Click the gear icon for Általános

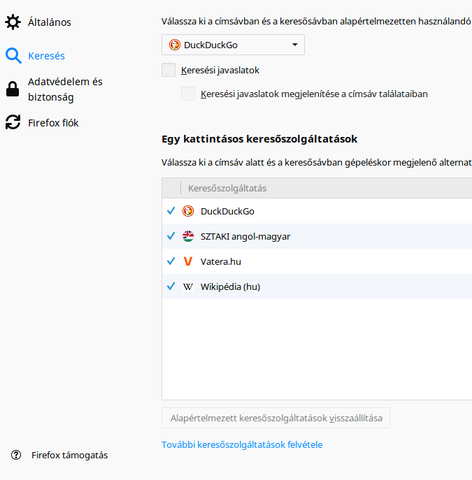pyautogui.click(x=13, y=22)
